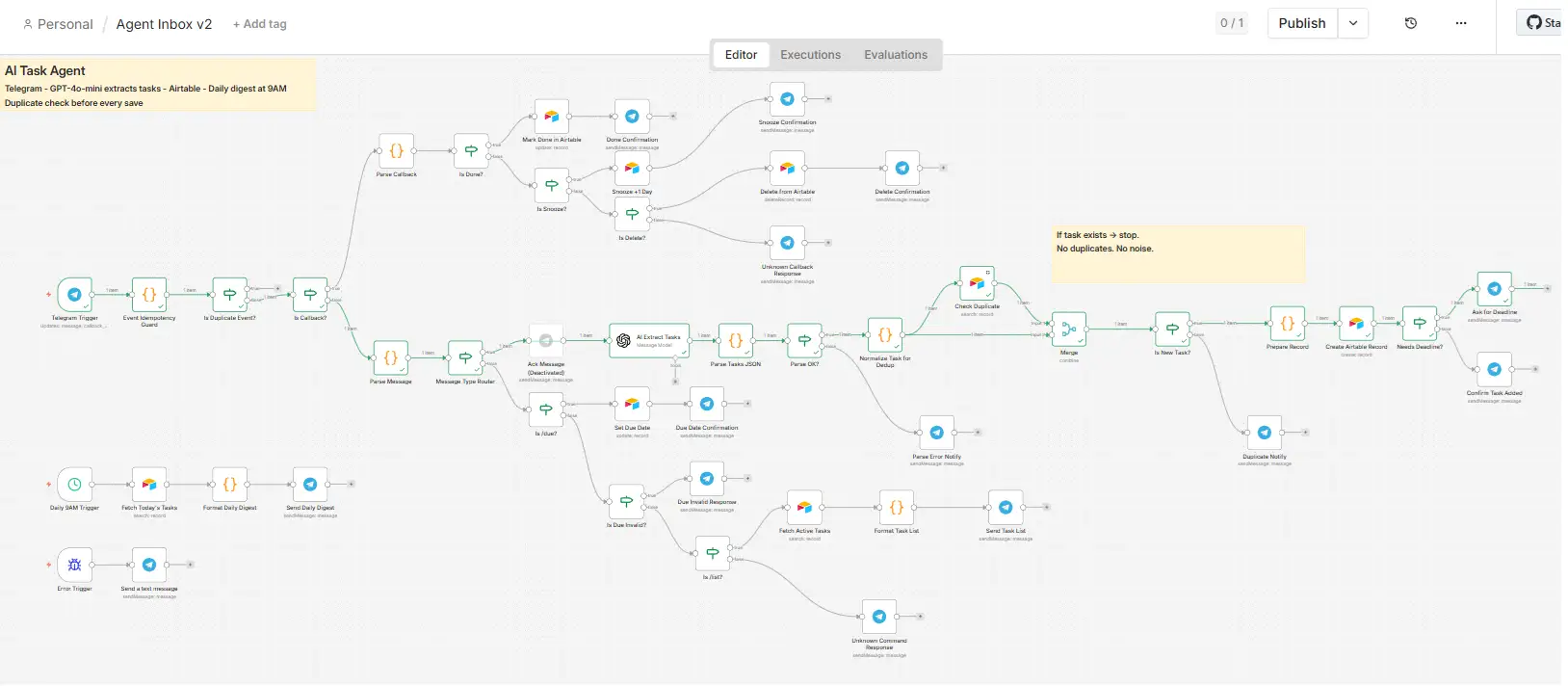Open the Telegram Trigger node
The width and height of the screenshot is (1568, 686).
(74, 295)
